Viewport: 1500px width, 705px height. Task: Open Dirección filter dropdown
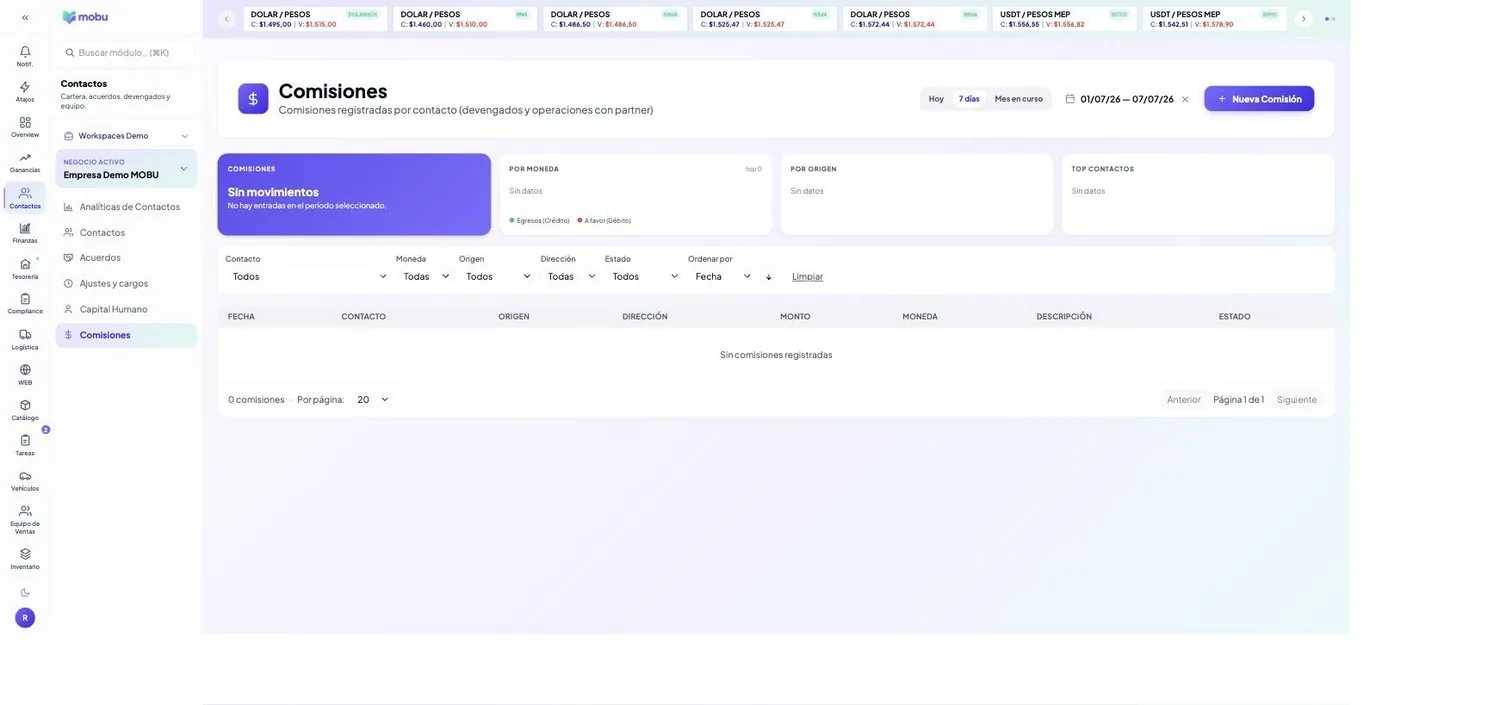(570, 276)
